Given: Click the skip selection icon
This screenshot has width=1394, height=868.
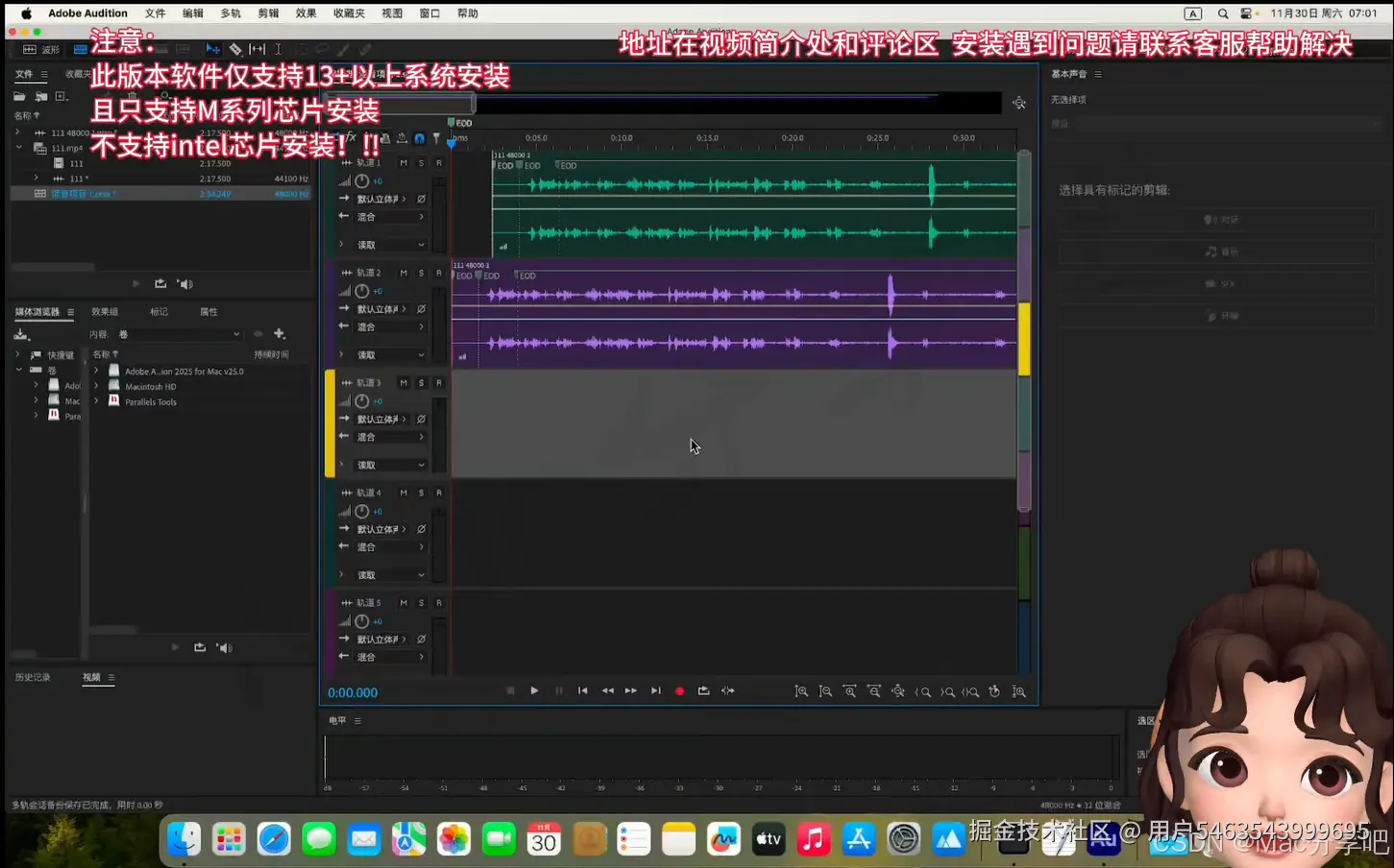Looking at the screenshot, I should tap(728, 691).
